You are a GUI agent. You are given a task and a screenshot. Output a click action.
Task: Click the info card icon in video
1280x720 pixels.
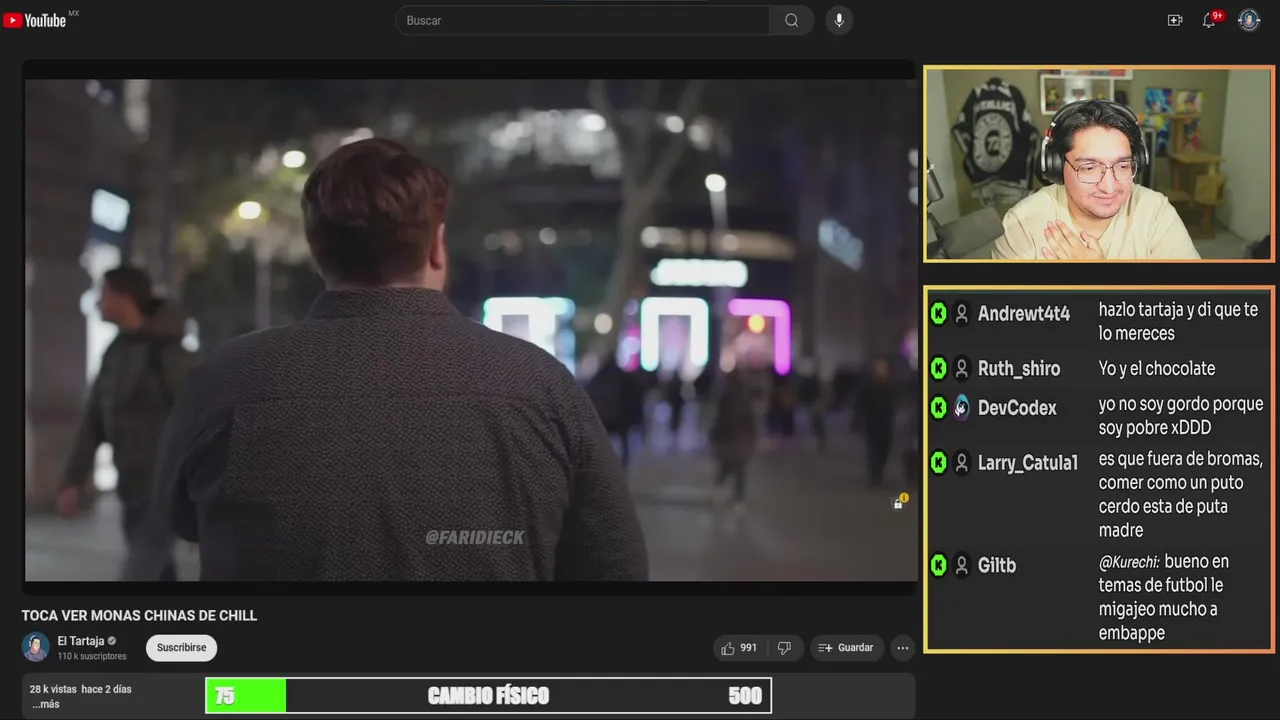[x=900, y=502]
